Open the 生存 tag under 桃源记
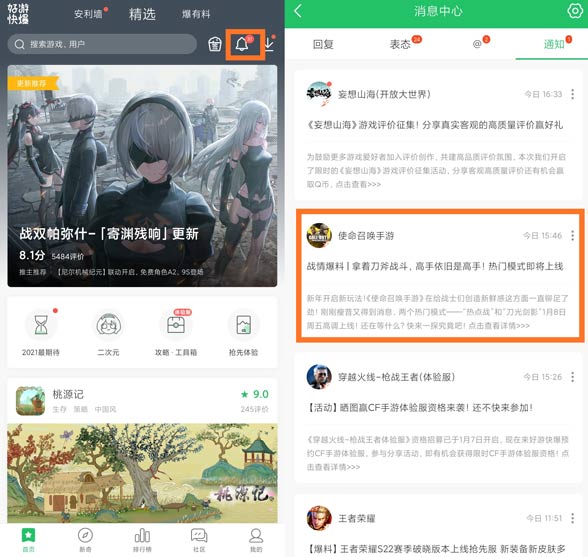Image resolution: width=588 pixels, height=557 pixels. pos(59,409)
